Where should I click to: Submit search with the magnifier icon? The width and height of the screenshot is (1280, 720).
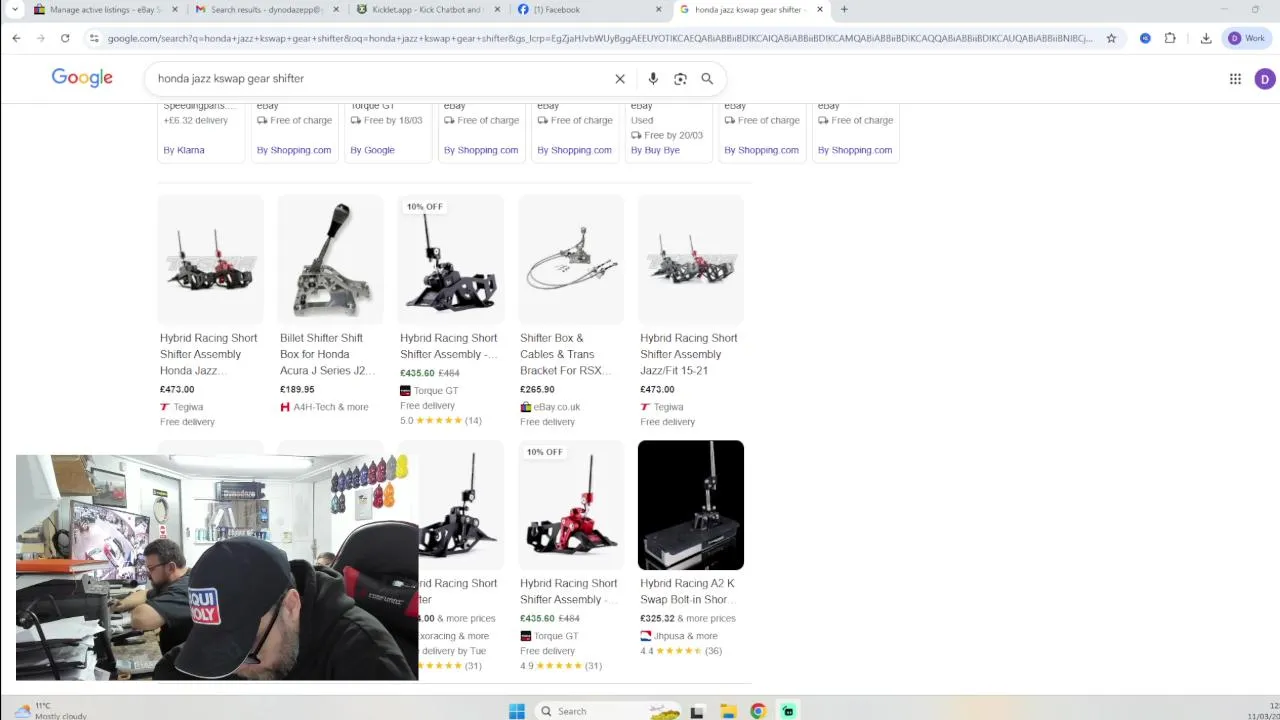coord(707,79)
